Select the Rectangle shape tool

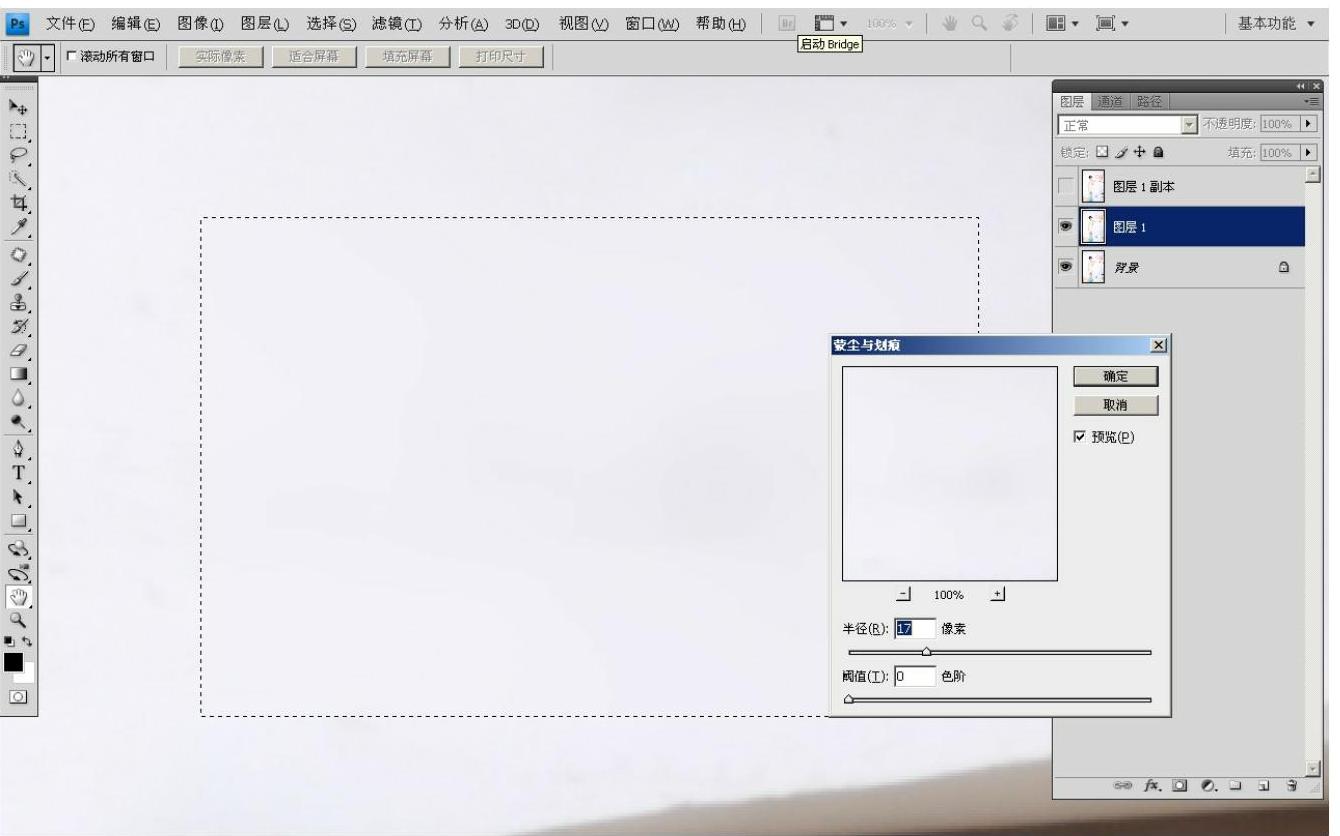point(18,521)
